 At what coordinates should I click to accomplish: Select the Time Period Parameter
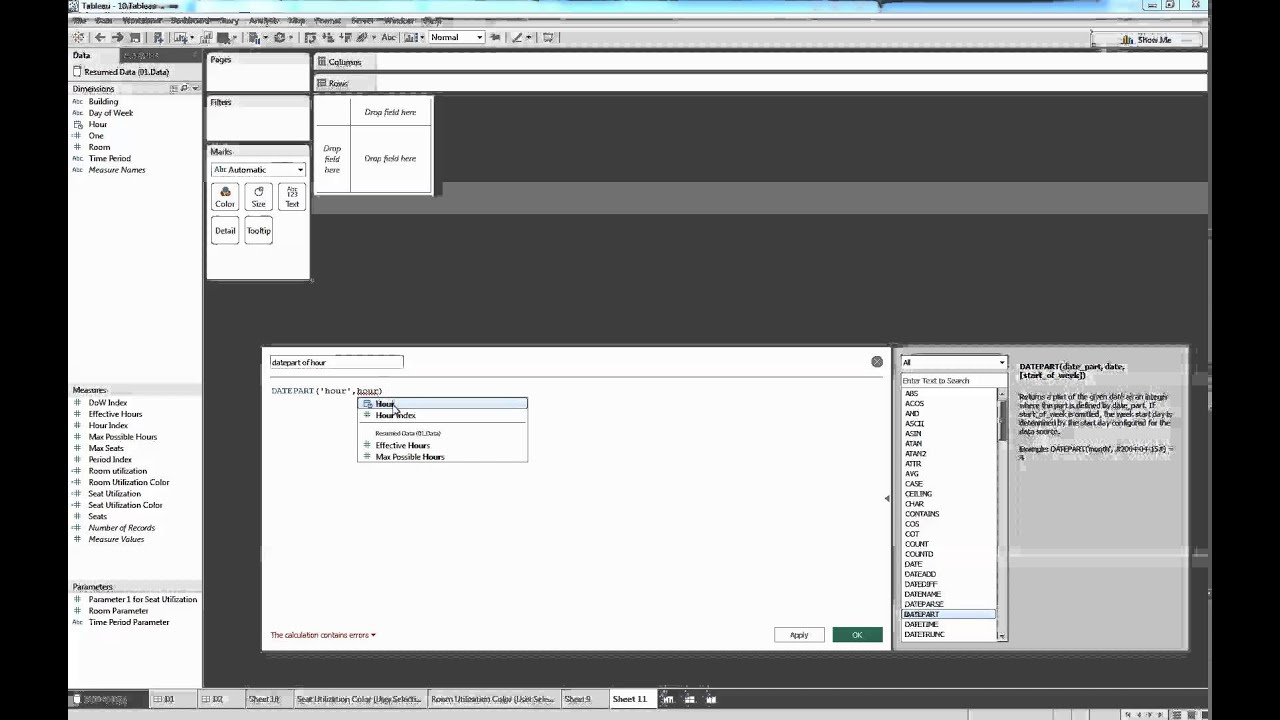(x=129, y=622)
